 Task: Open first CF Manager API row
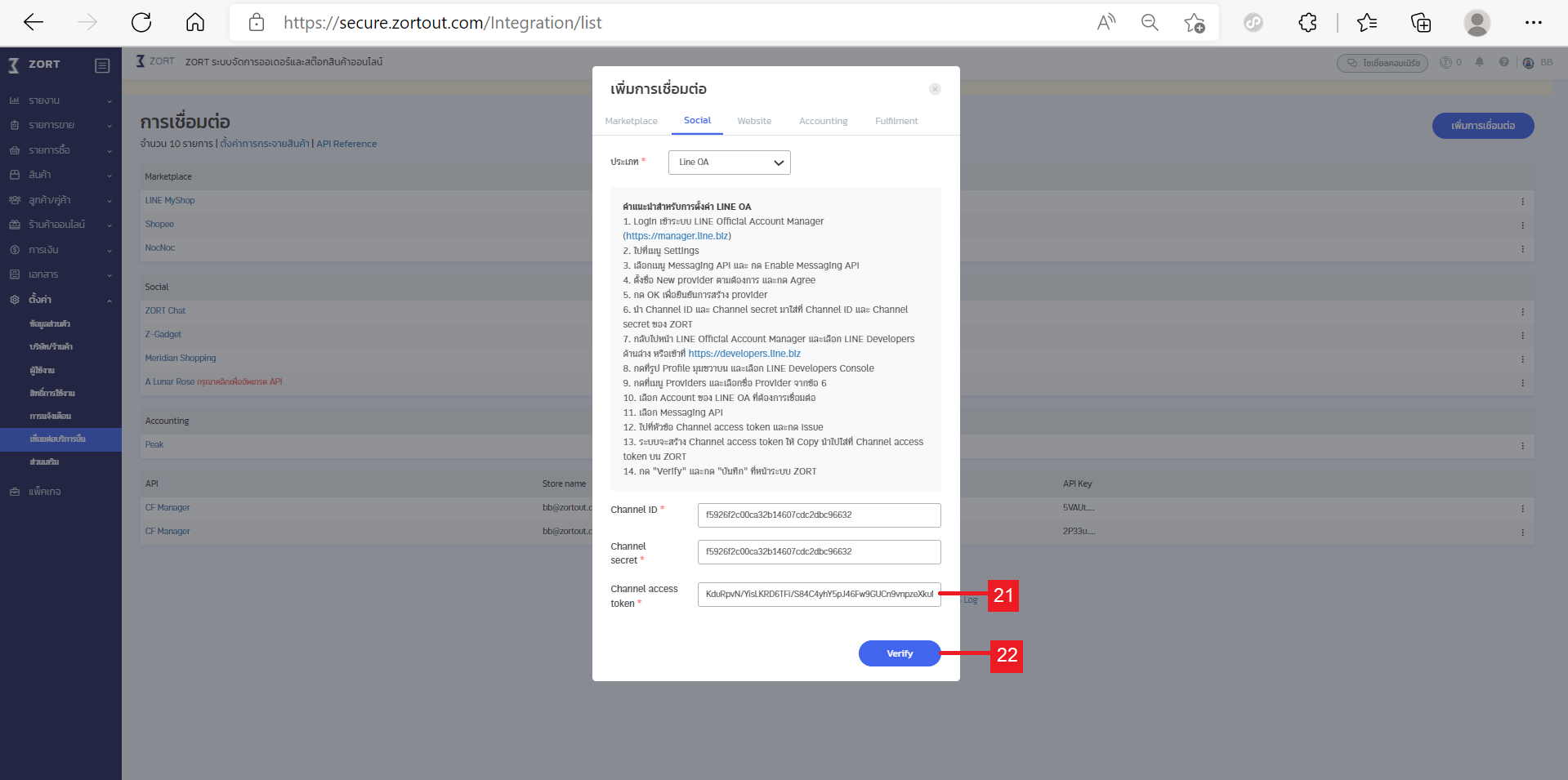168,508
